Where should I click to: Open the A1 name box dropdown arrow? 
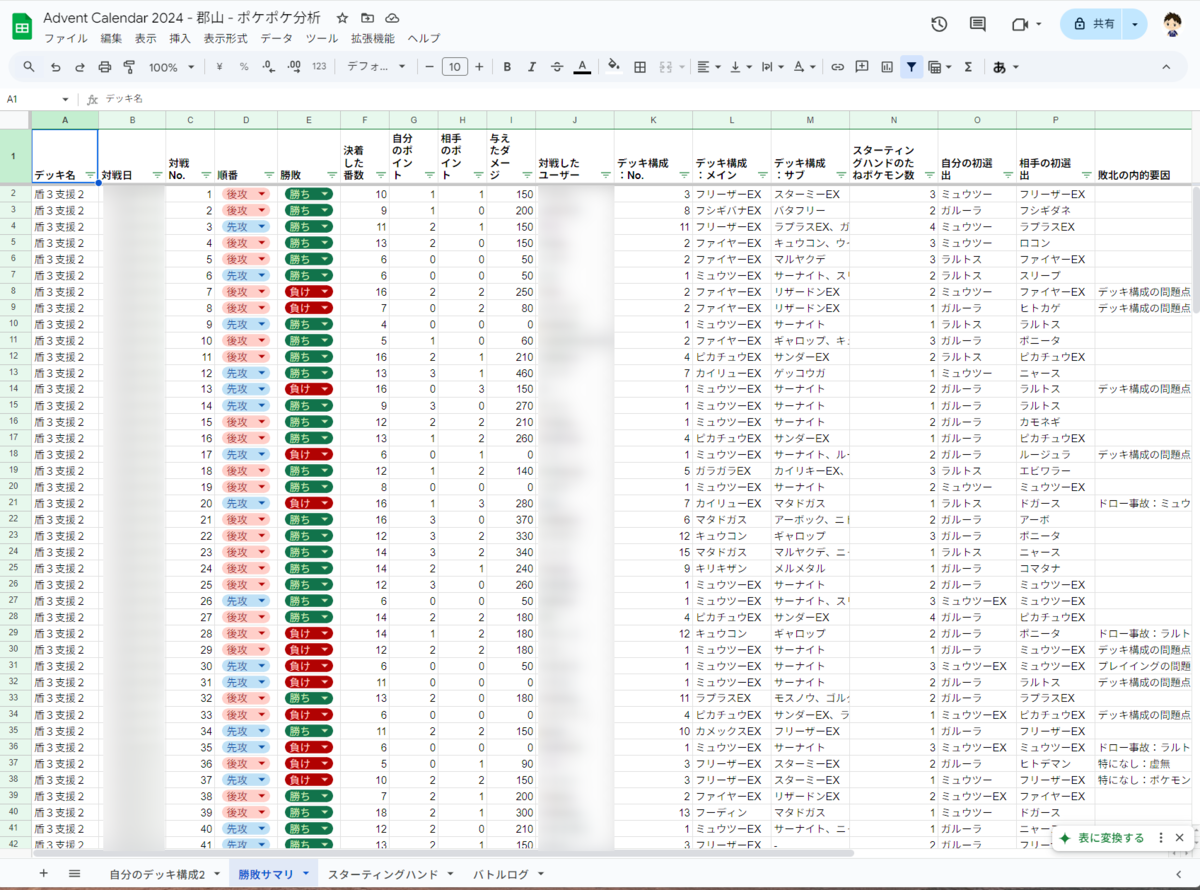(66, 99)
